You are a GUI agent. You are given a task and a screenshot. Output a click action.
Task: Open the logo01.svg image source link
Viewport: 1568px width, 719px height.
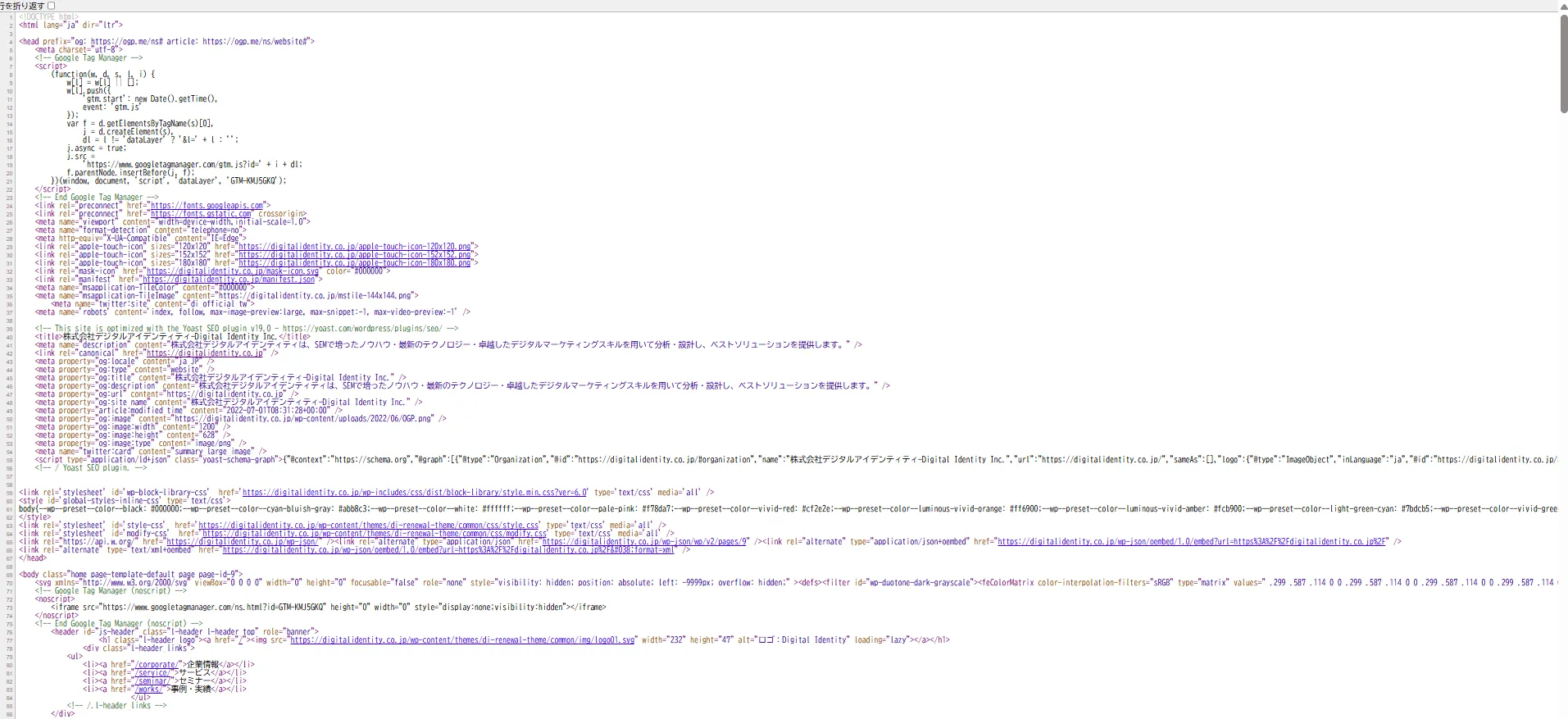[462, 640]
